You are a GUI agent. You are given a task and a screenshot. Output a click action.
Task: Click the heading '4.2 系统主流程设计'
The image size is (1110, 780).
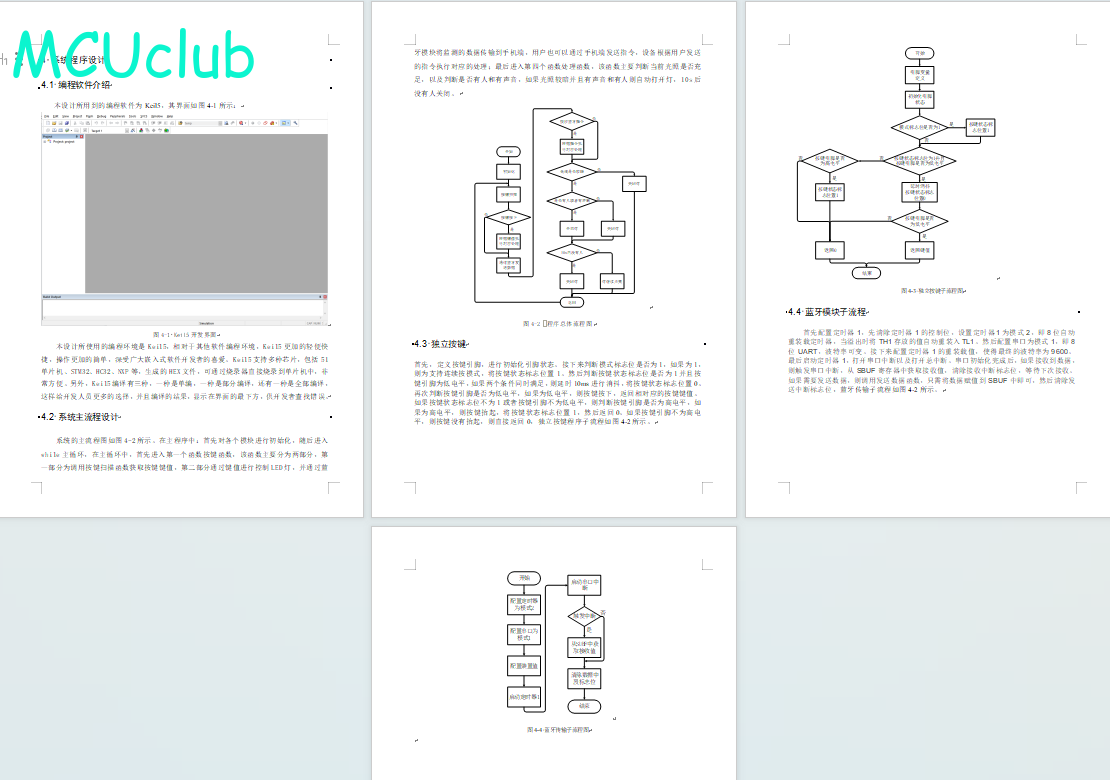[x=80, y=417]
